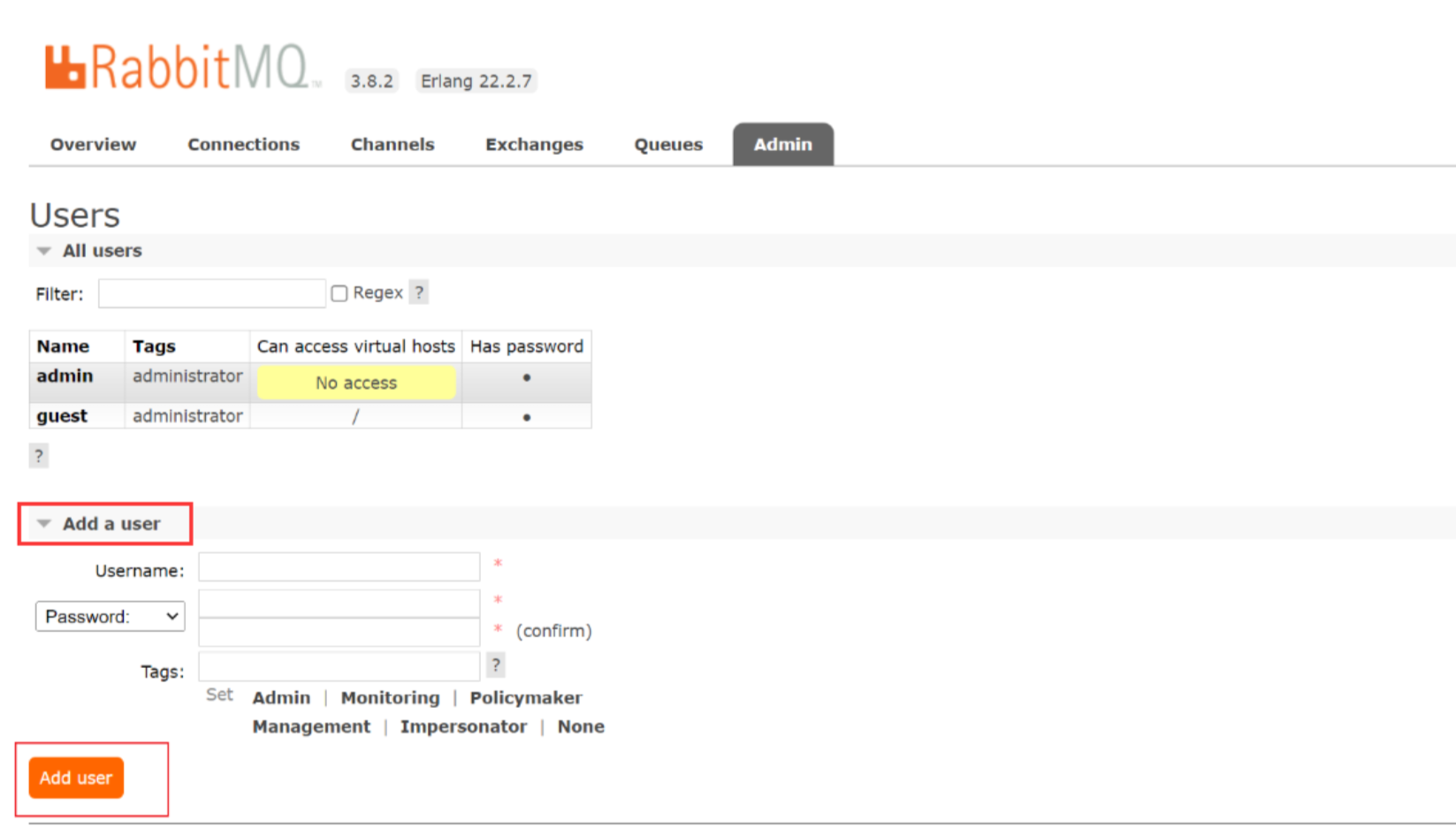The height and width of the screenshot is (828, 1456).
Task: Open the Regex filter help question mark
Action: coord(419,292)
